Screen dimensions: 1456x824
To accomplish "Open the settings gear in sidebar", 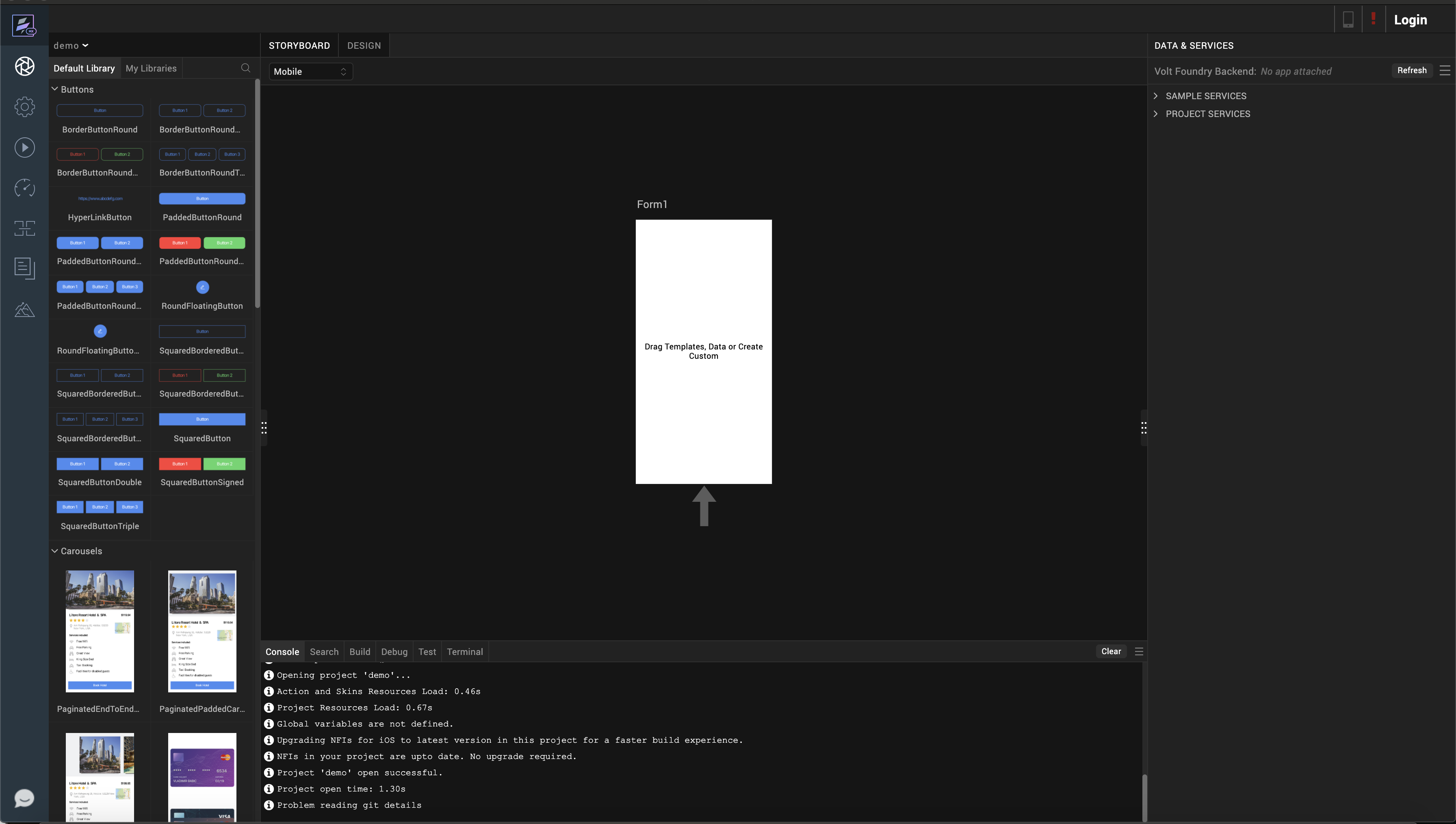I will pyautogui.click(x=24, y=107).
